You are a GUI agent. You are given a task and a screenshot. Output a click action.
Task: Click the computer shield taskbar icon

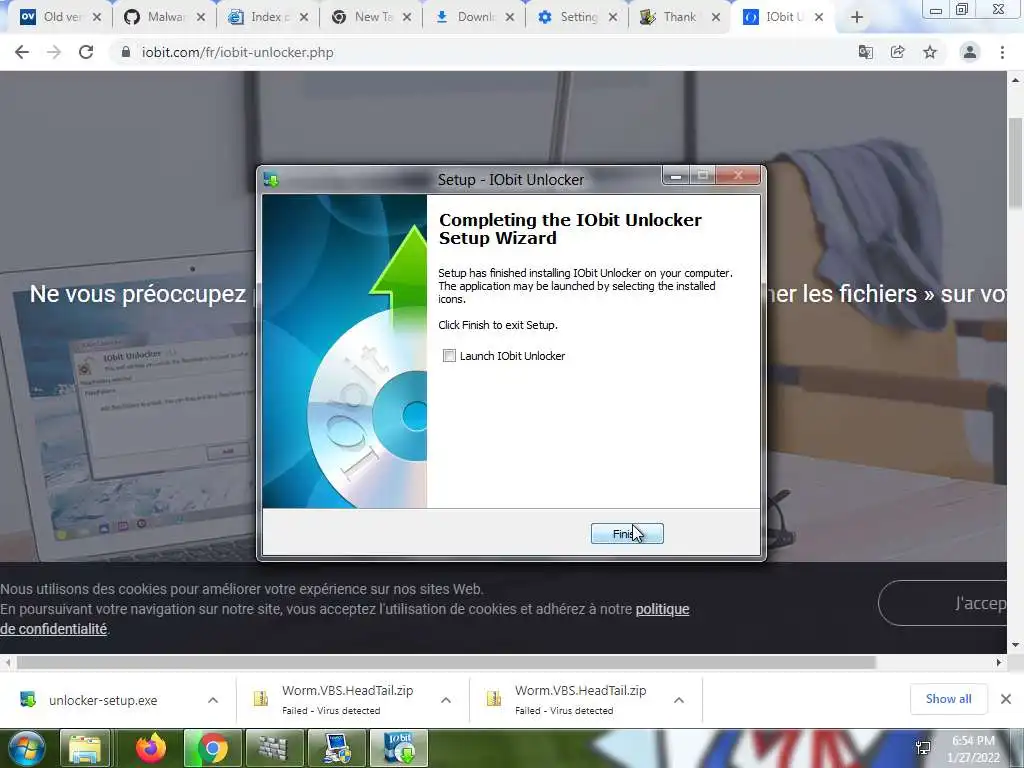(x=336, y=748)
